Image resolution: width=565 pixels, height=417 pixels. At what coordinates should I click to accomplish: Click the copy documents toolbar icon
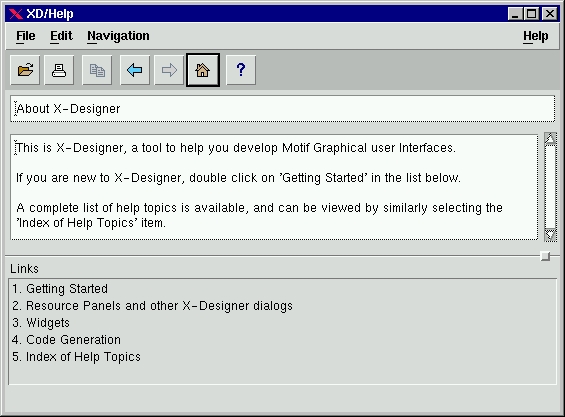97,70
